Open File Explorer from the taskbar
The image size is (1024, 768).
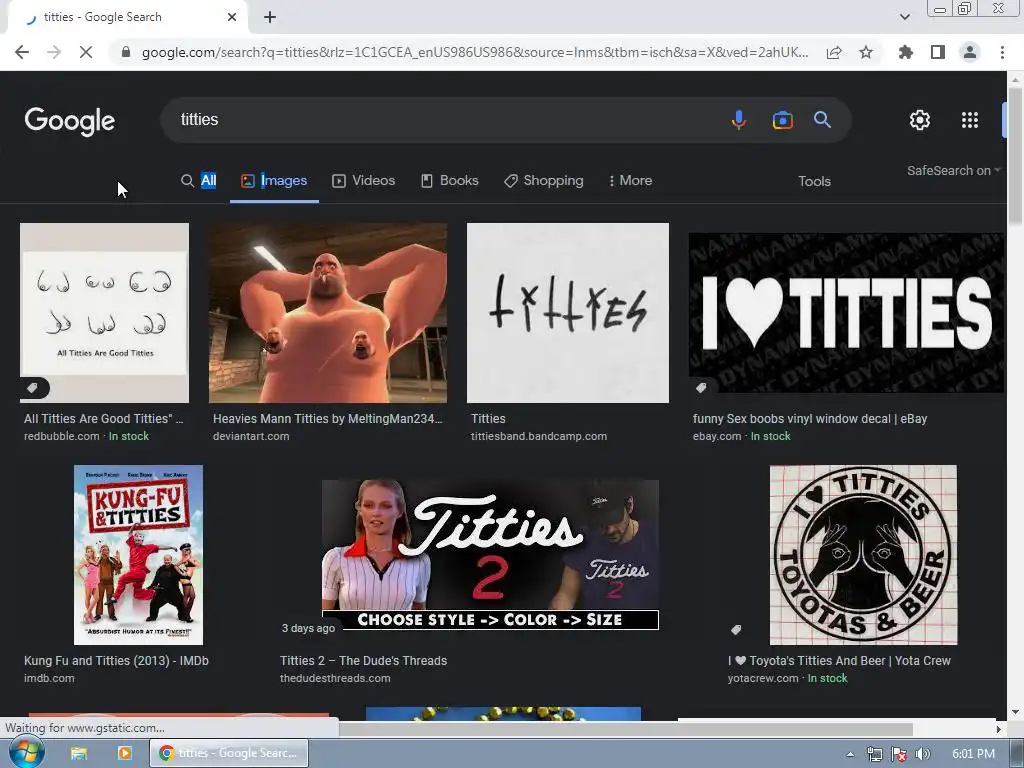tap(79, 754)
